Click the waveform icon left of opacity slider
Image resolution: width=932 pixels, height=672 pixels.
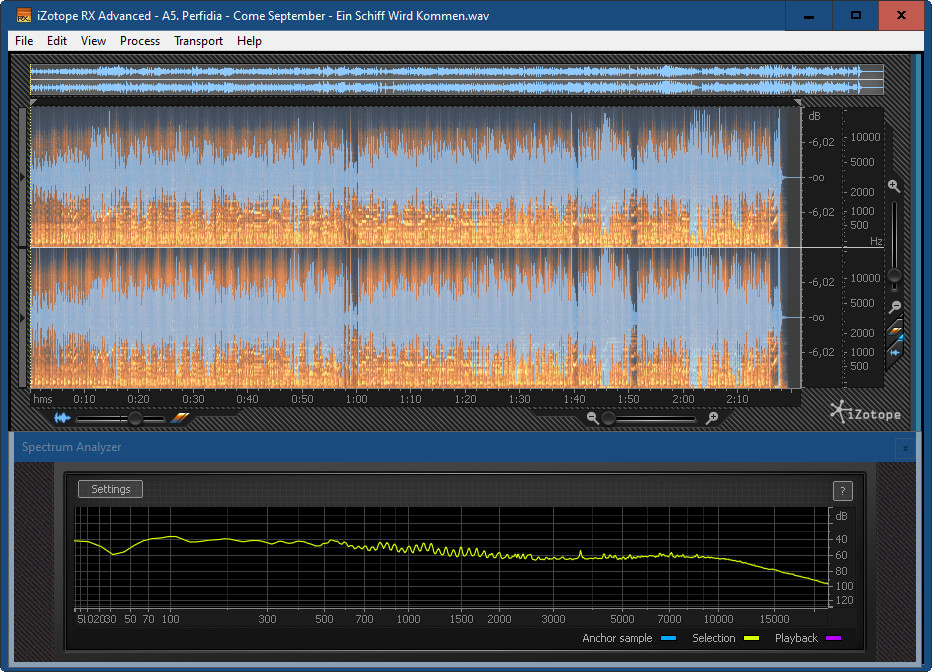(x=62, y=418)
